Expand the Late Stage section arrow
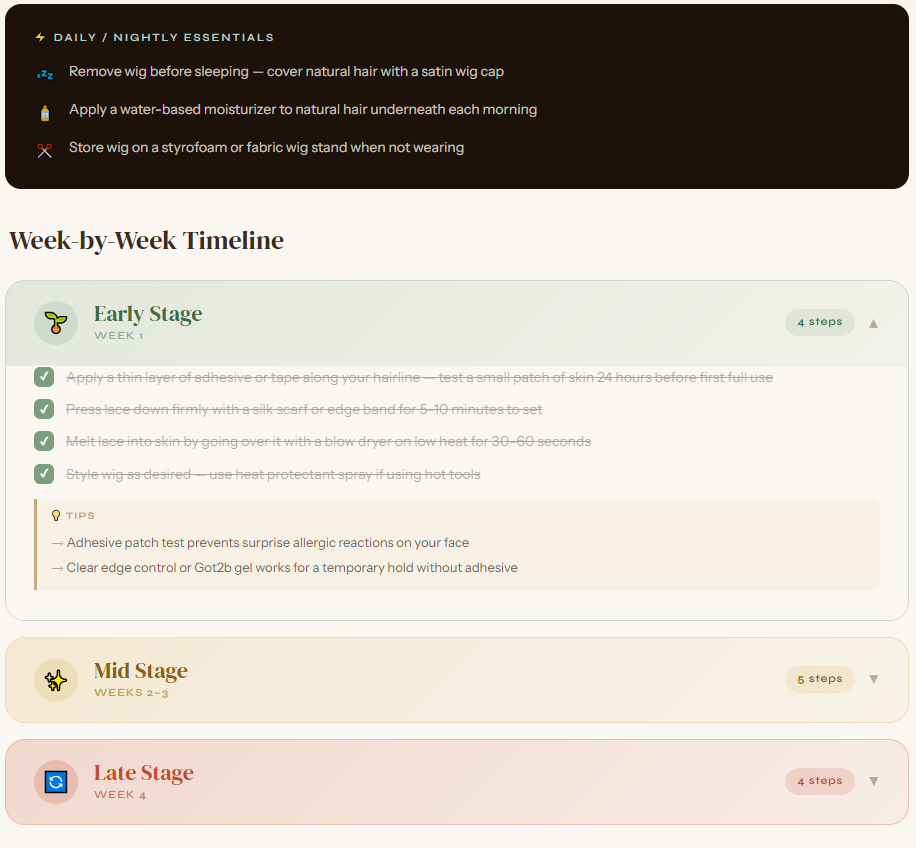Image resolution: width=916 pixels, height=848 pixels. [x=873, y=782]
